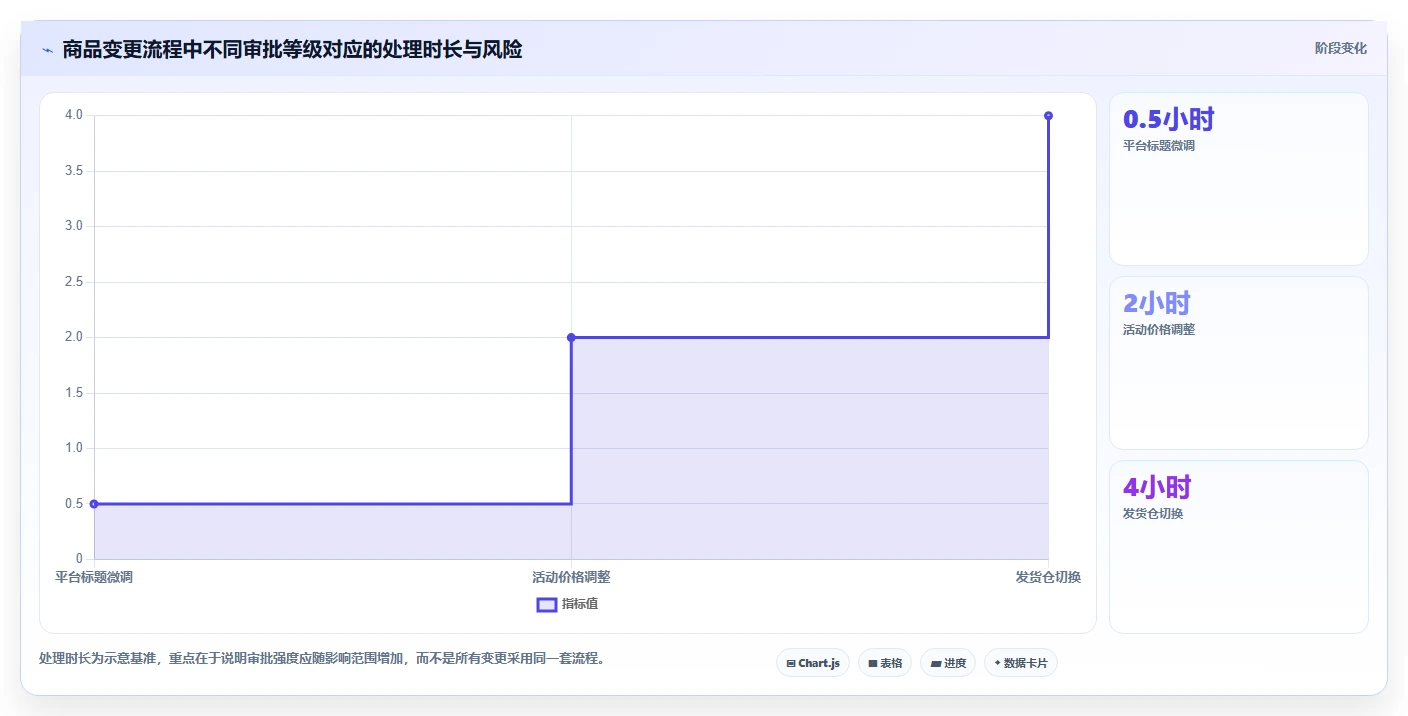
Task: Click the 发货仓切换 card caption
Action: click(x=1153, y=513)
